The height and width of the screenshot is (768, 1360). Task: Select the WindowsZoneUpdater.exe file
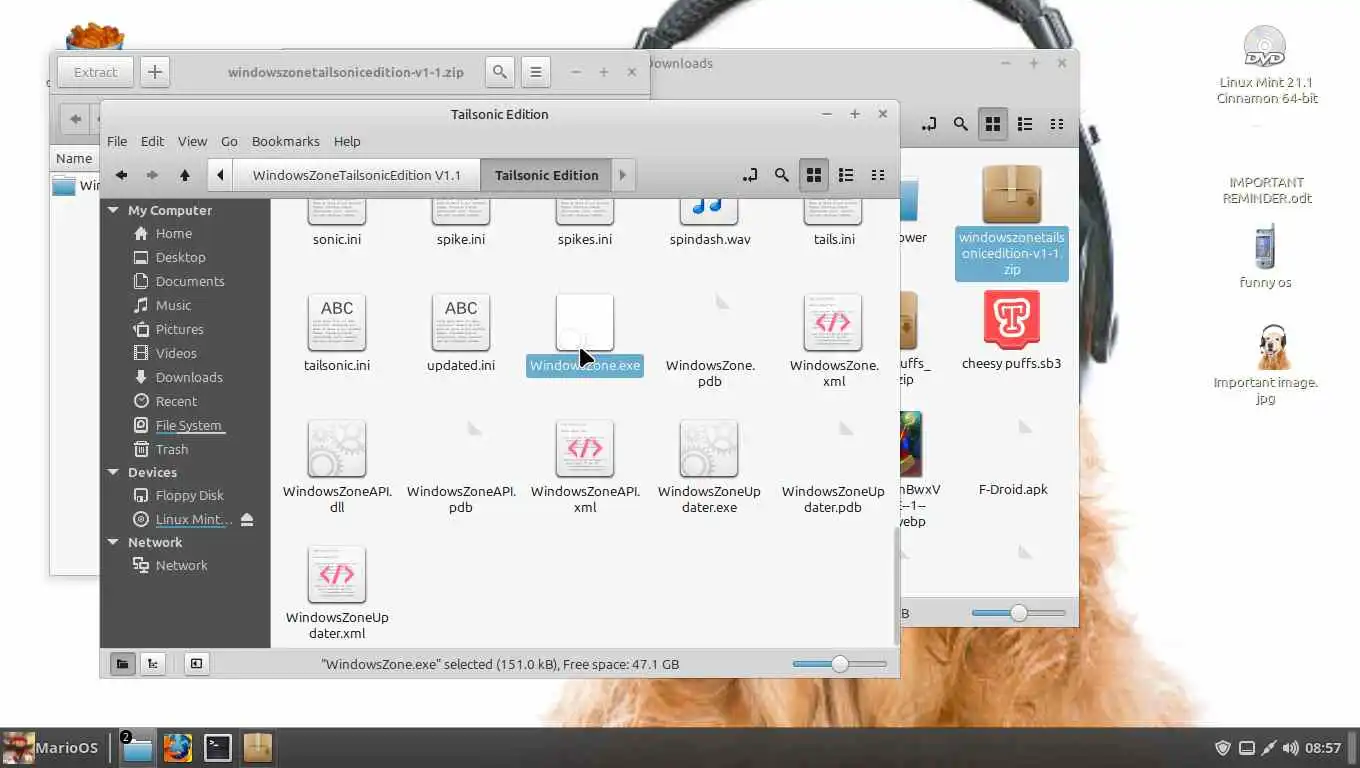709,468
